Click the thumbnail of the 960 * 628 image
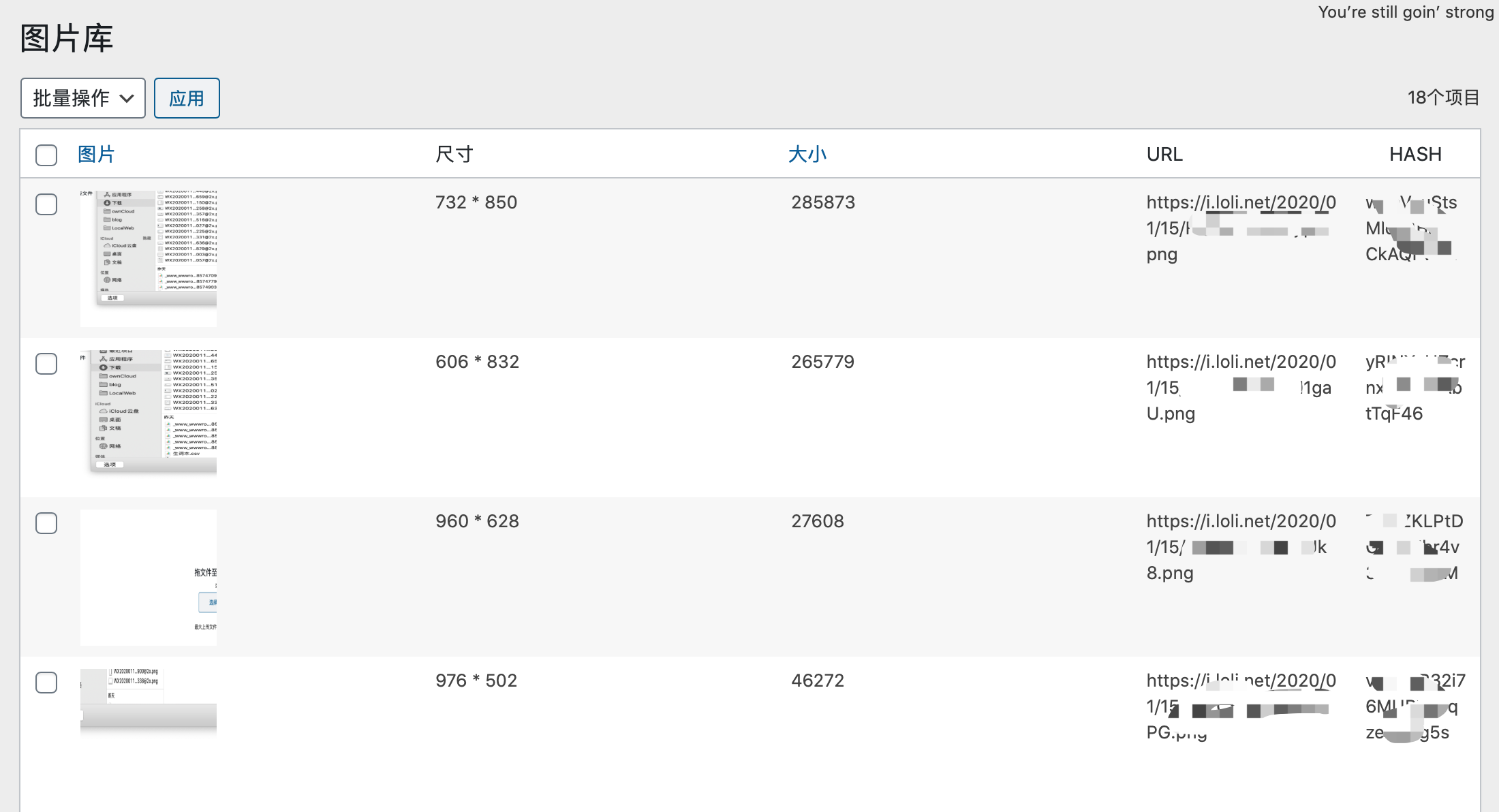 coord(149,577)
